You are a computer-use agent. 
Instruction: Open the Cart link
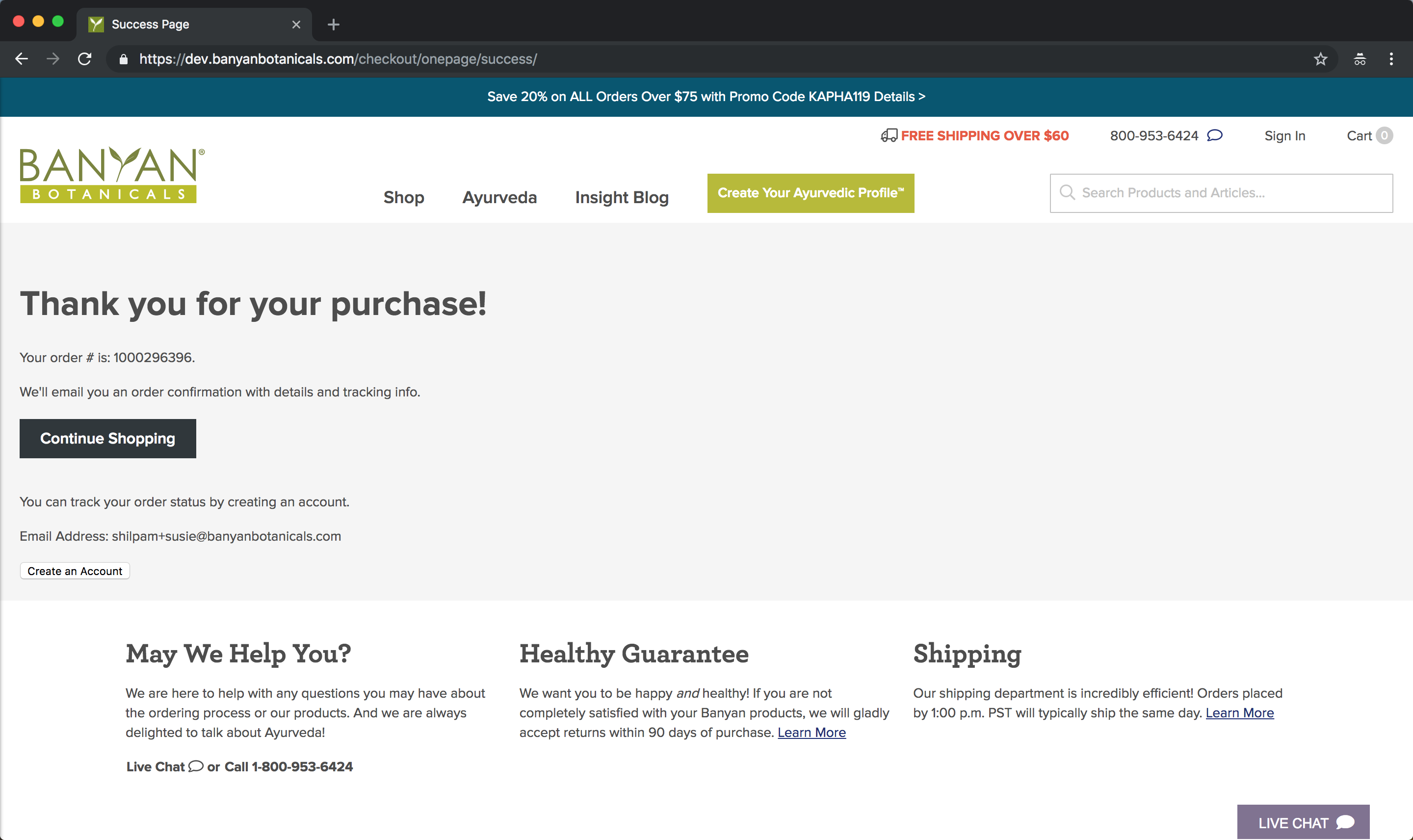[1359, 136]
